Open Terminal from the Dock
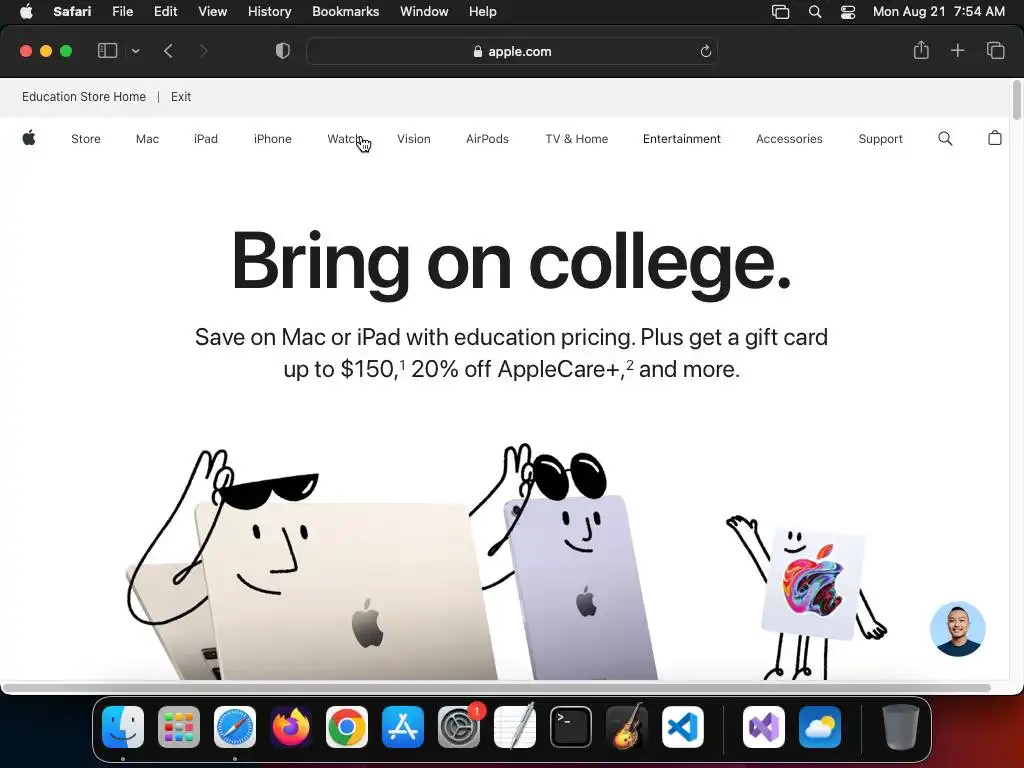Screen dimensions: 1024x768 [571, 727]
